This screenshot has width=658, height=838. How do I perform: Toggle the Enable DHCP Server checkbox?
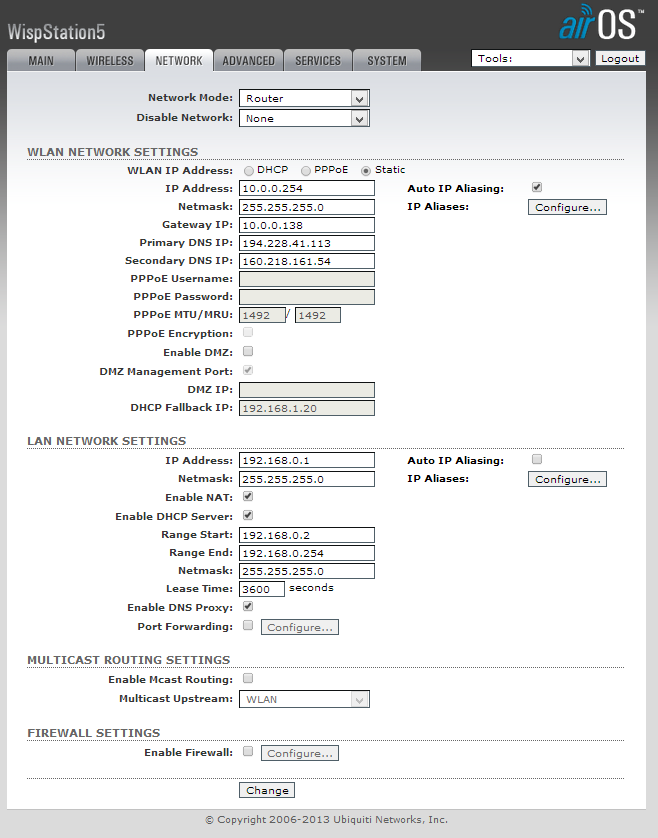[248, 515]
